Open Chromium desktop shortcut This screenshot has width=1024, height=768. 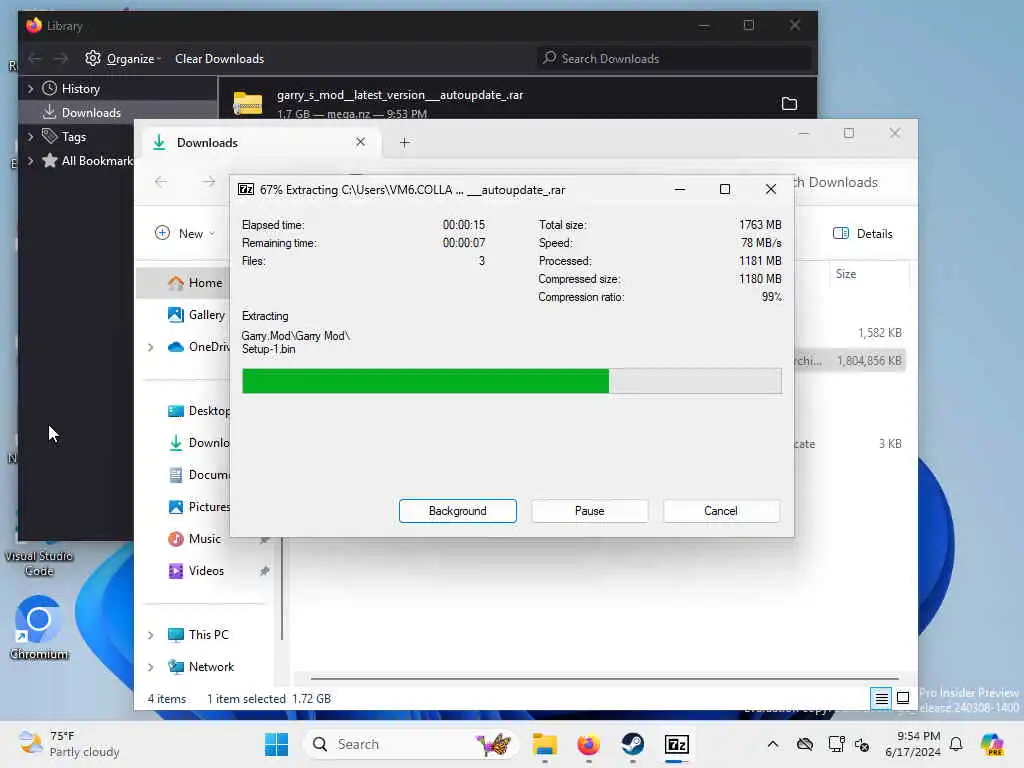click(39, 628)
